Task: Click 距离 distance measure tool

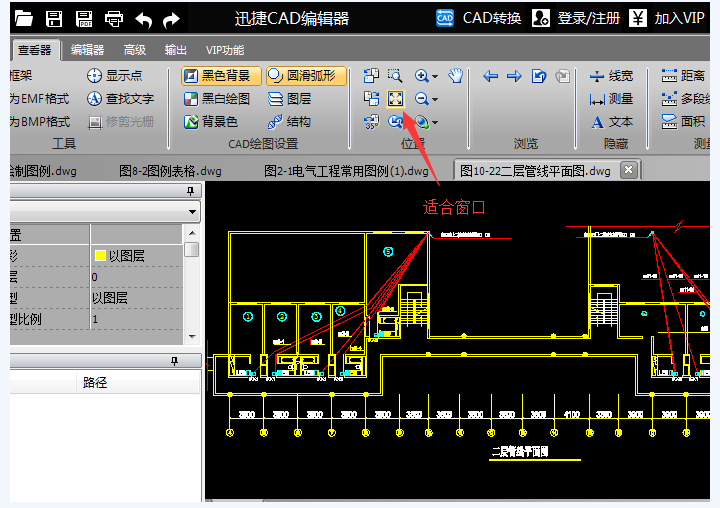Action: coord(683,75)
